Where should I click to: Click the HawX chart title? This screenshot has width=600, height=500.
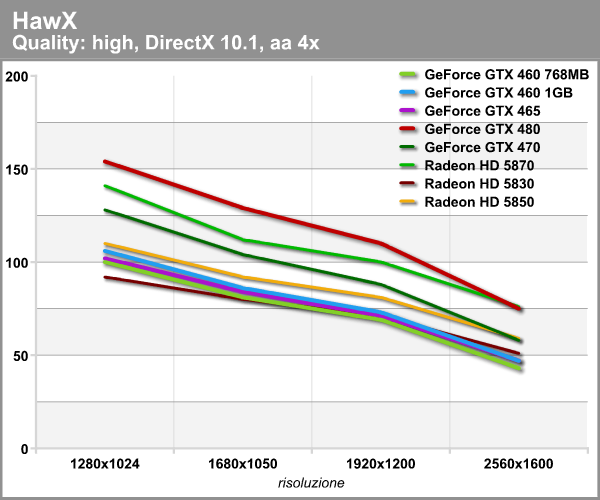coord(45,21)
